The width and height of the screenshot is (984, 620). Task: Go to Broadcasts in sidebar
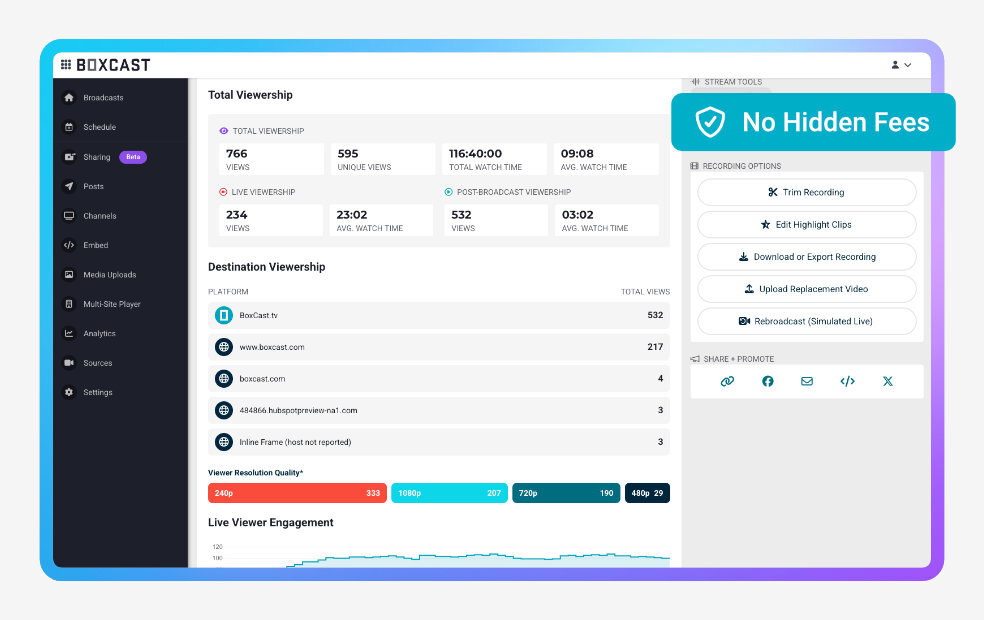103,97
